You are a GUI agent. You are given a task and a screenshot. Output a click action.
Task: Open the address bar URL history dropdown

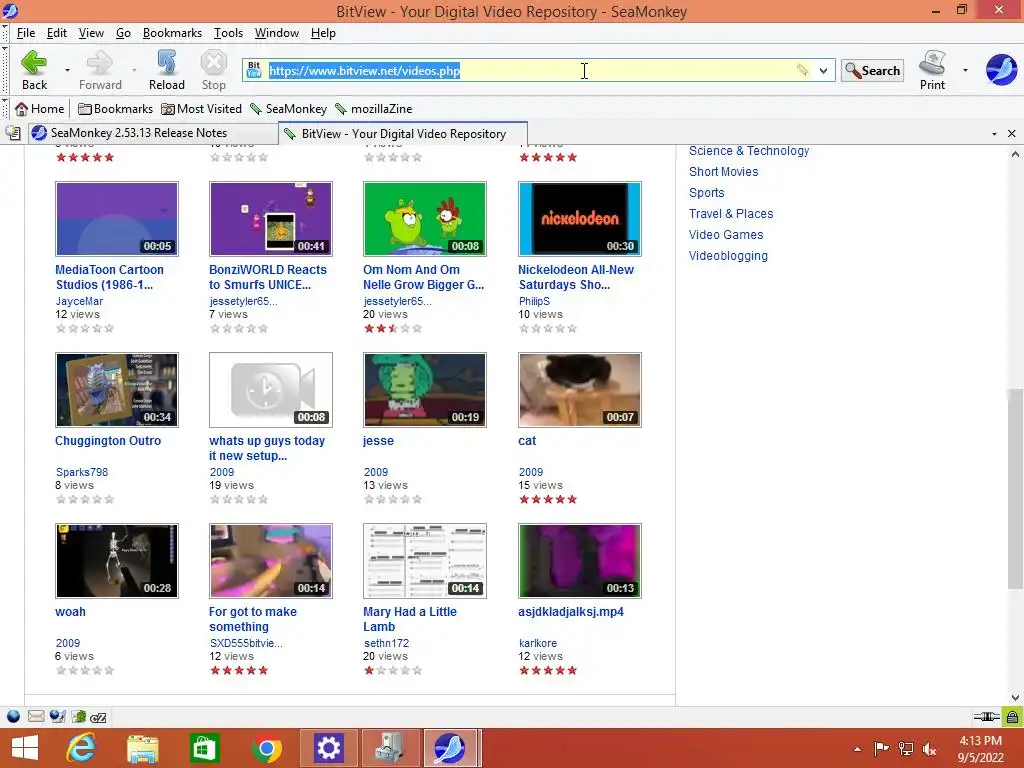(x=824, y=71)
